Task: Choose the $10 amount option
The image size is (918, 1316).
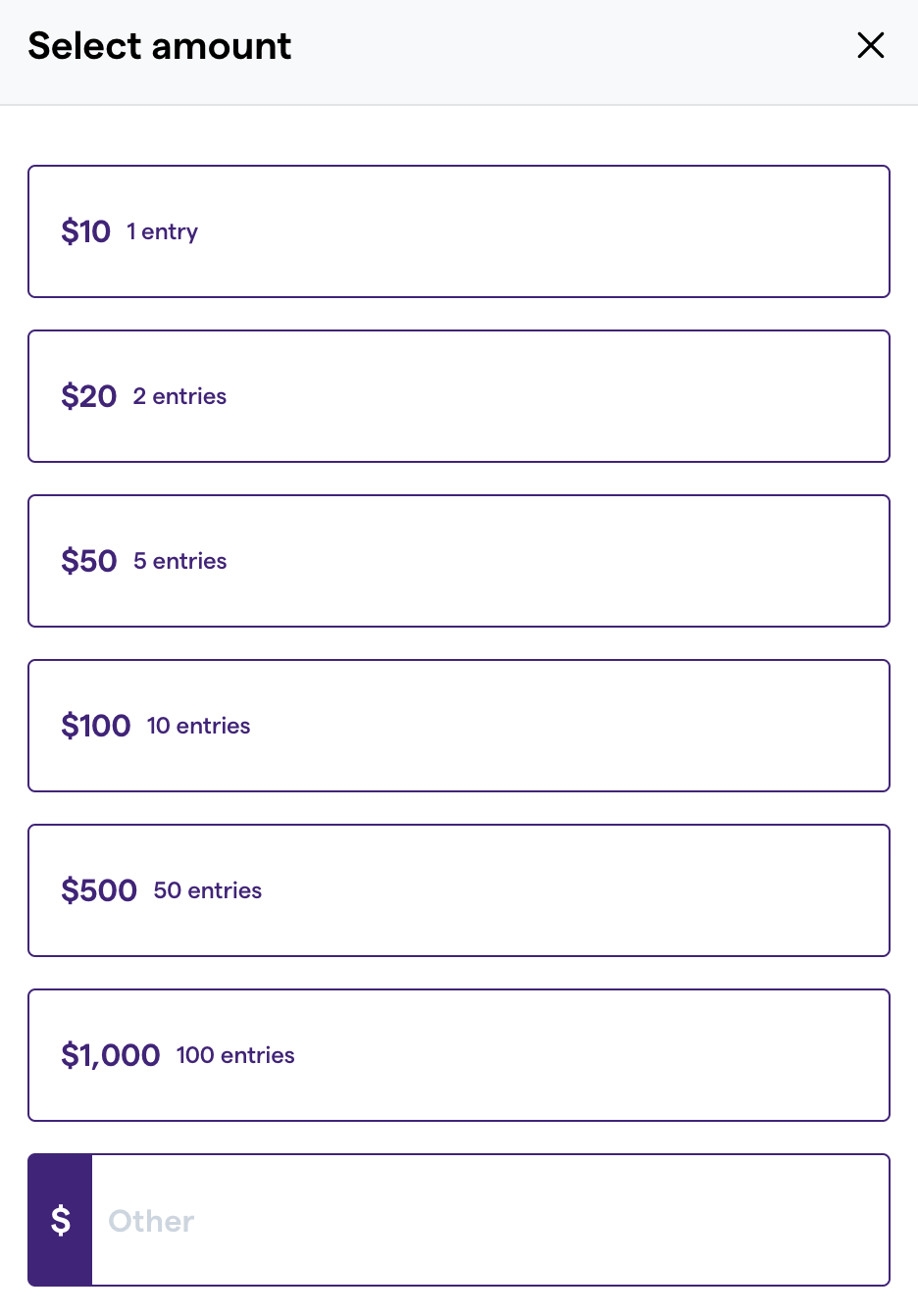Action: pyautogui.click(x=459, y=231)
